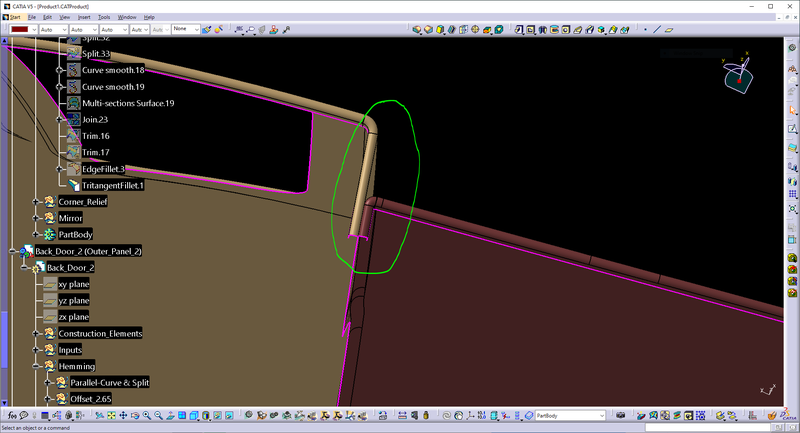This screenshot has height=433, width=800.
Task: Collapse the Hemming geometrical set
Action: pyautogui.click(x=36, y=366)
